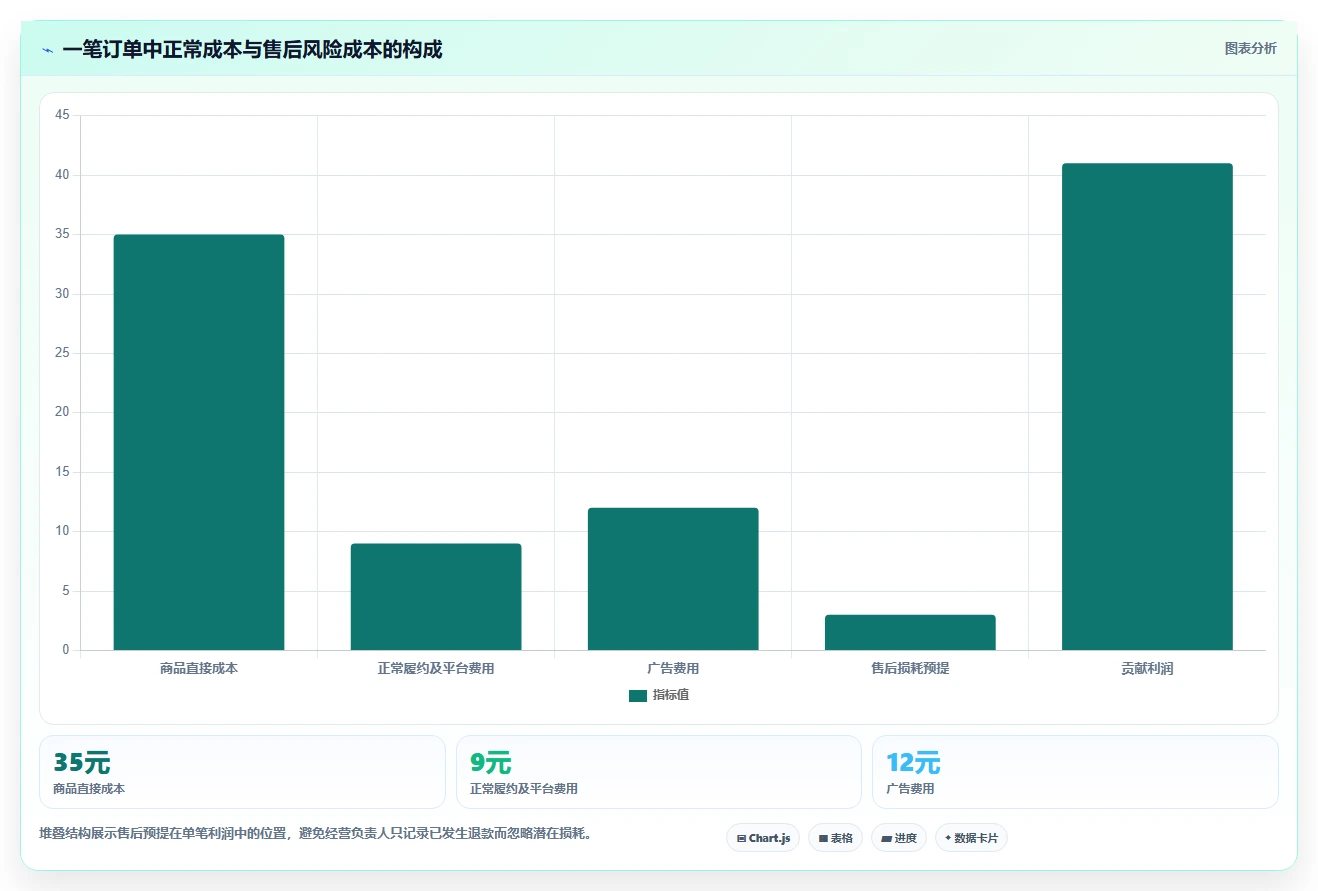
Task: Click the 45 y-axis tick label
Action: [62, 116]
